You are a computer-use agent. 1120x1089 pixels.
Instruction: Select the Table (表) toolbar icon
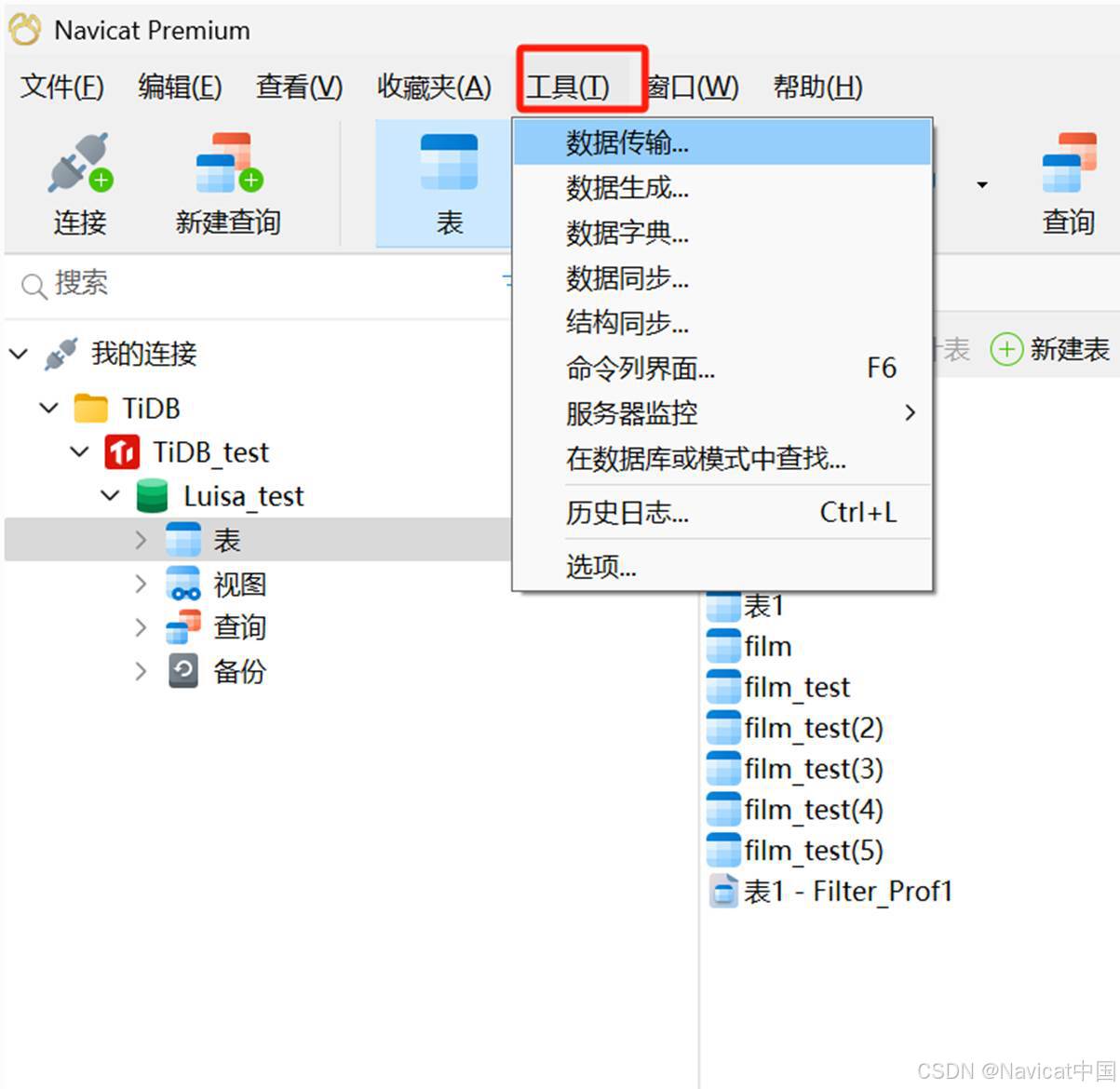tap(449, 163)
